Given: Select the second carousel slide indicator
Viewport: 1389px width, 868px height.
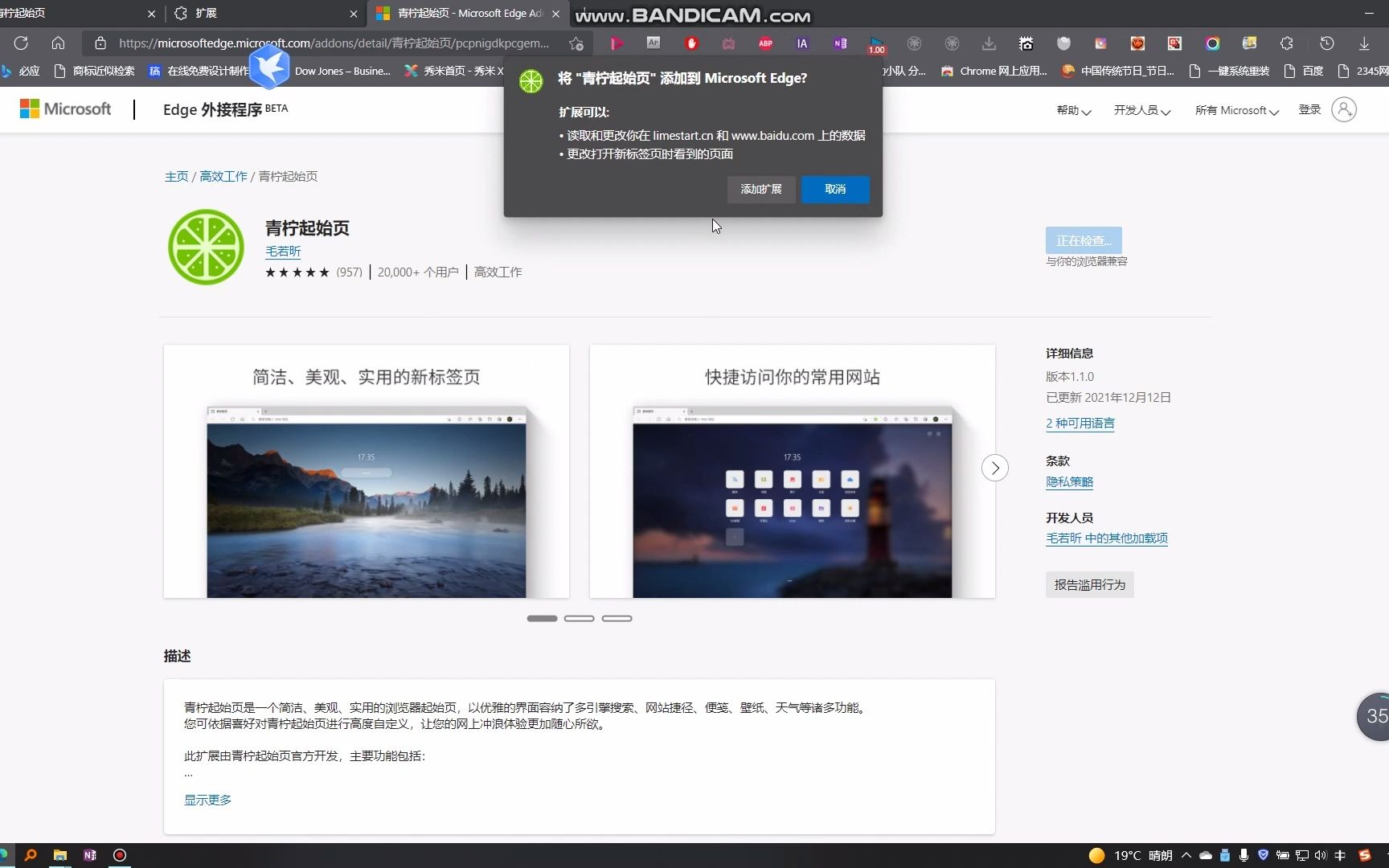Looking at the screenshot, I should coord(580,618).
